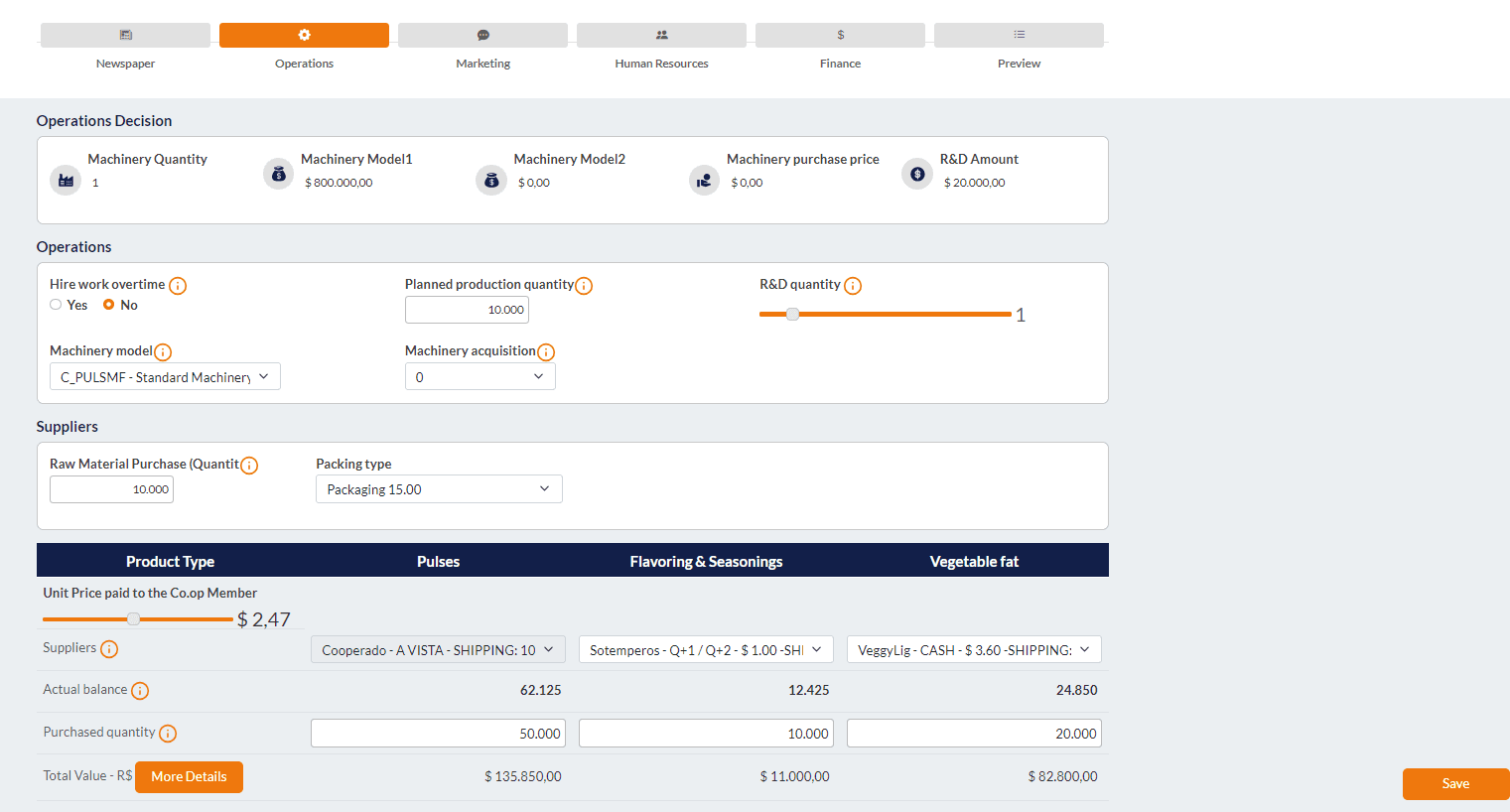Select No for hire work overtime

click(109, 305)
